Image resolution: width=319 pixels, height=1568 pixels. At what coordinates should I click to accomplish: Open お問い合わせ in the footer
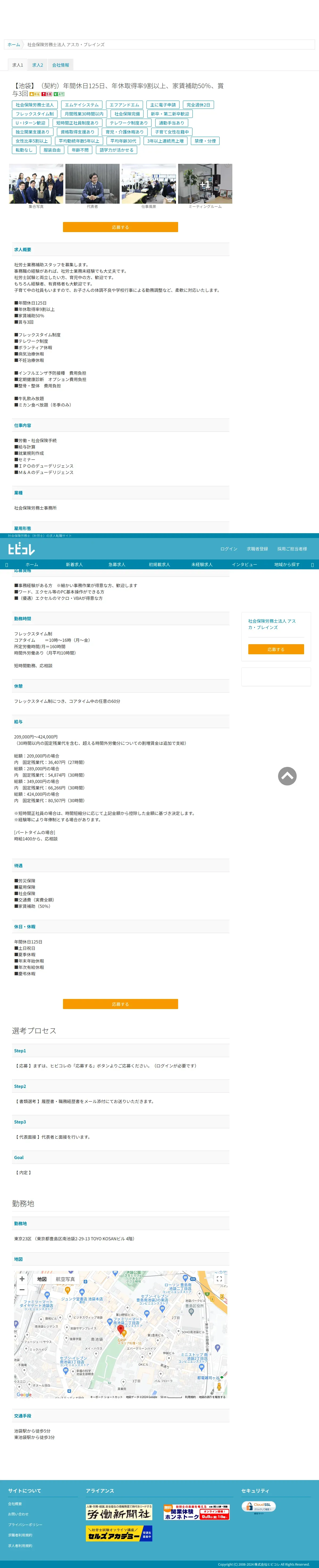(18, 1514)
